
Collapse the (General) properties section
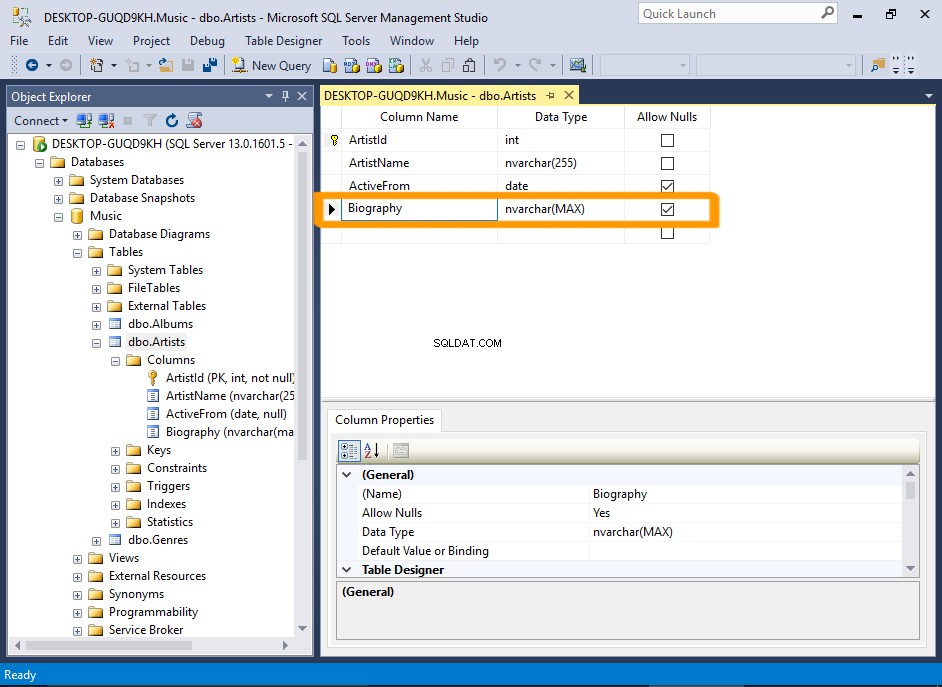[347, 474]
